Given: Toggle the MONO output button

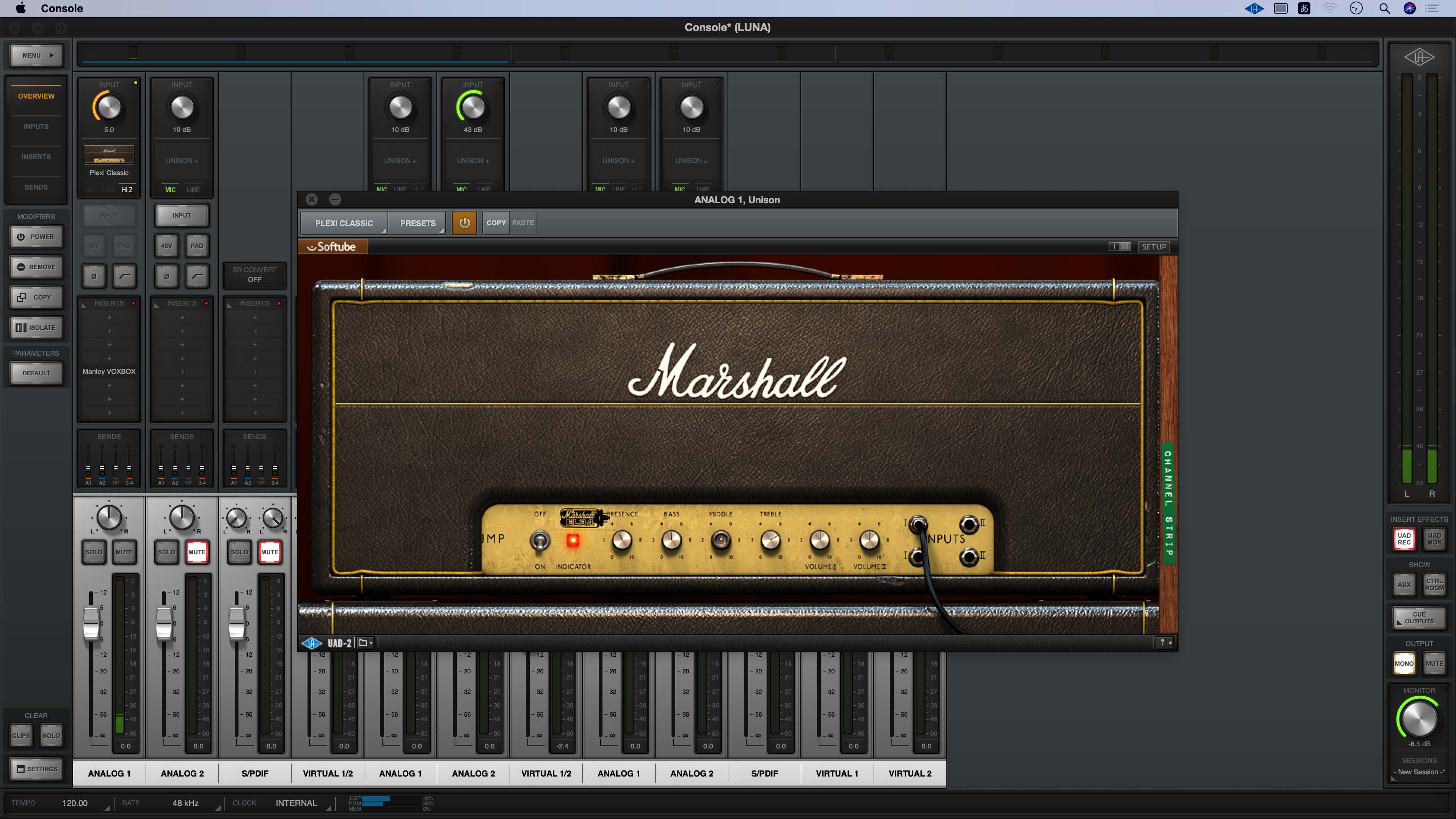Looking at the screenshot, I should (1404, 664).
